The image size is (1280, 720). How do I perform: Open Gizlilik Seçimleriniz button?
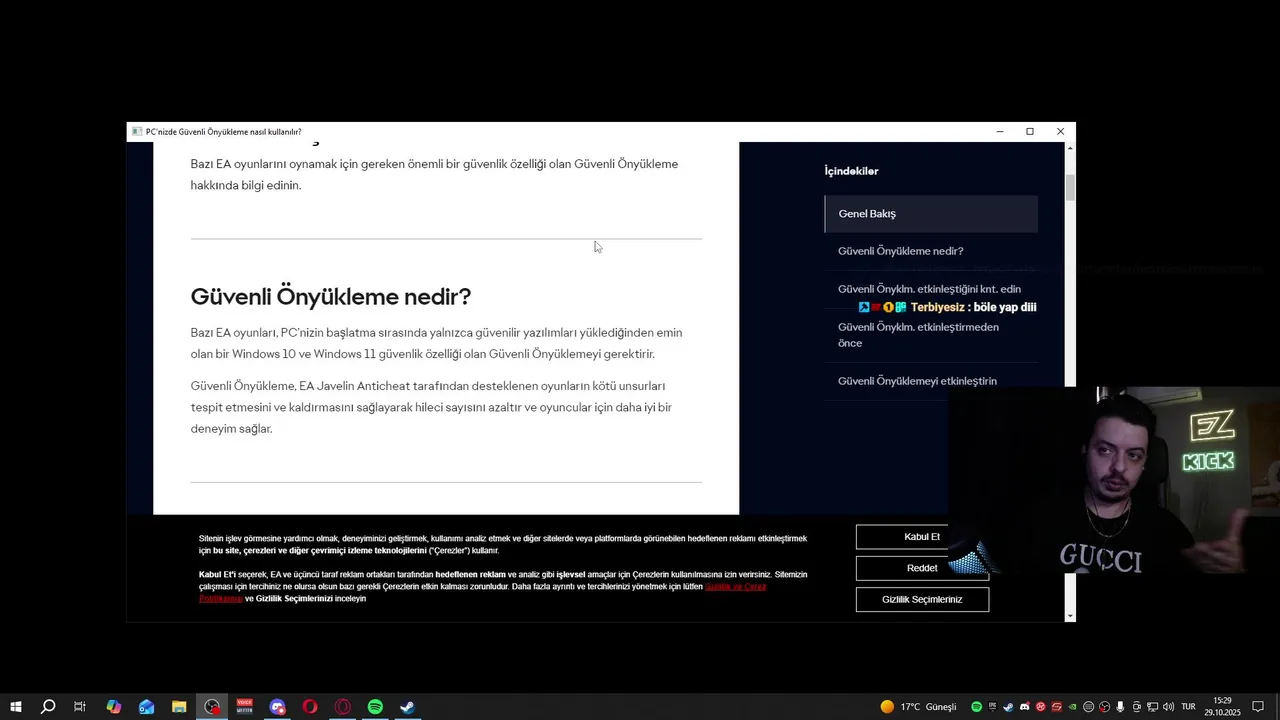click(x=921, y=599)
